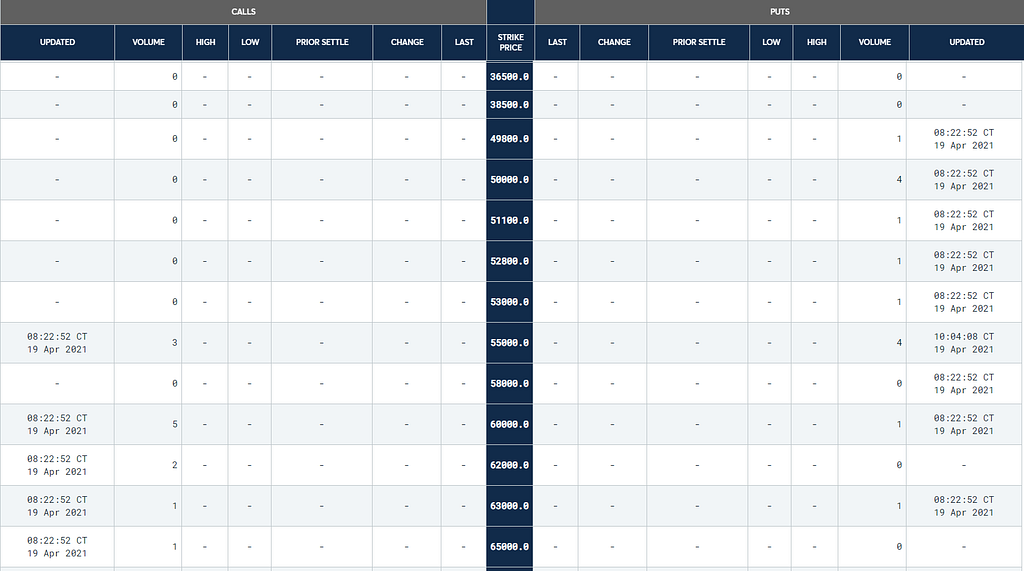Select strike price 58000.0
Image resolution: width=1024 pixels, height=571 pixels.
coord(509,383)
